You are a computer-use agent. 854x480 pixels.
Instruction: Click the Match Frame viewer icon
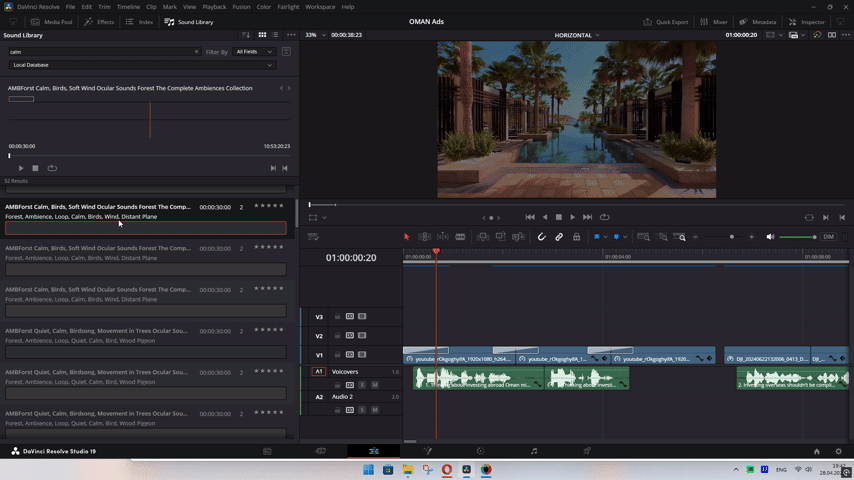click(x=809, y=217)
